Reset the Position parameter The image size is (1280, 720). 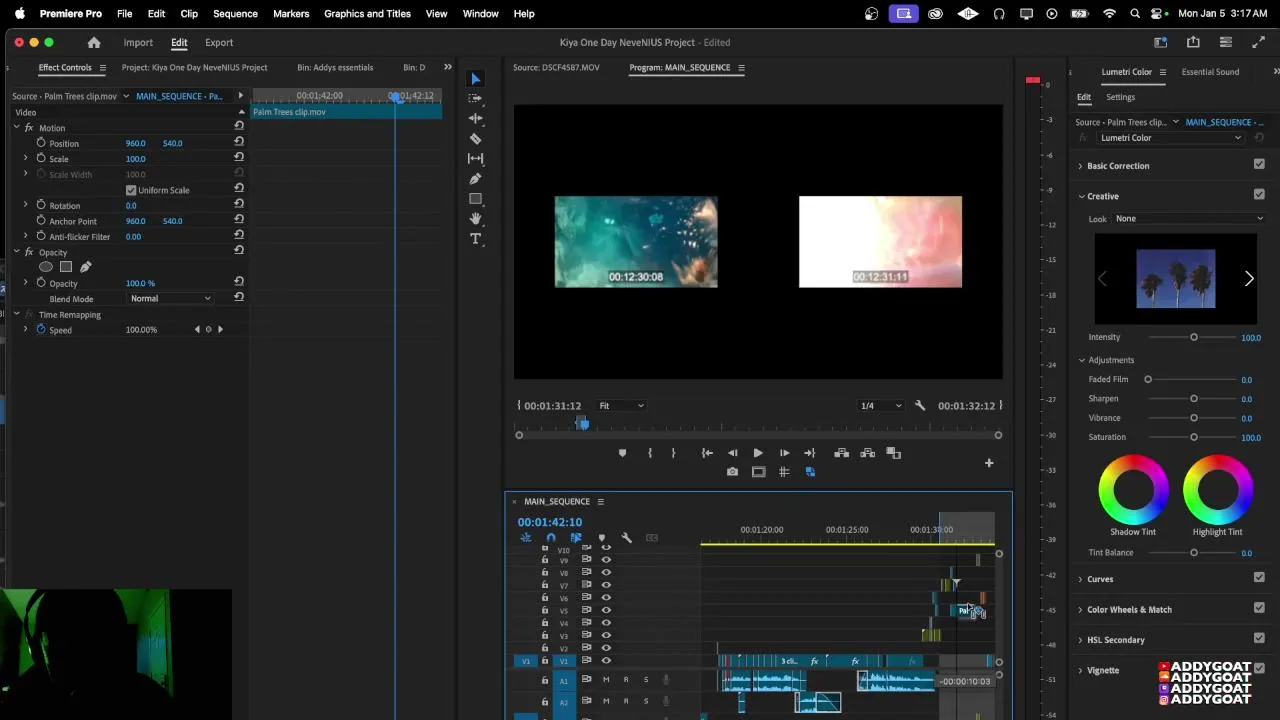239,143
